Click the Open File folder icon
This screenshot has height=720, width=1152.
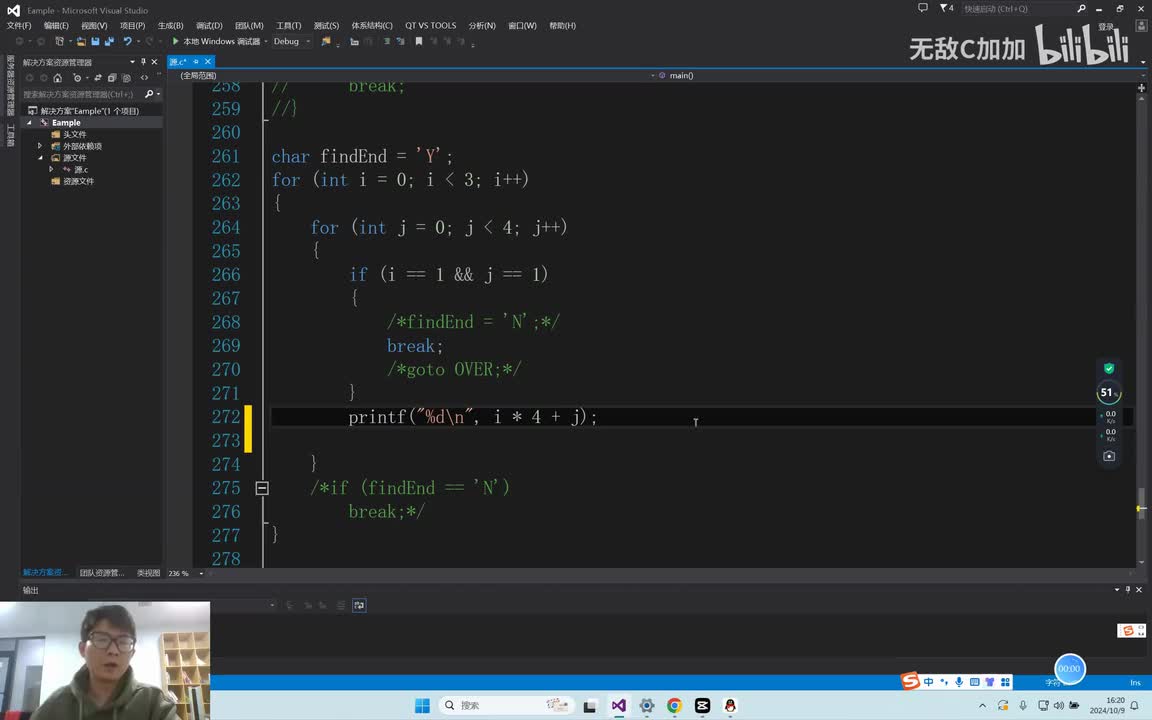(x=81, y=41)
